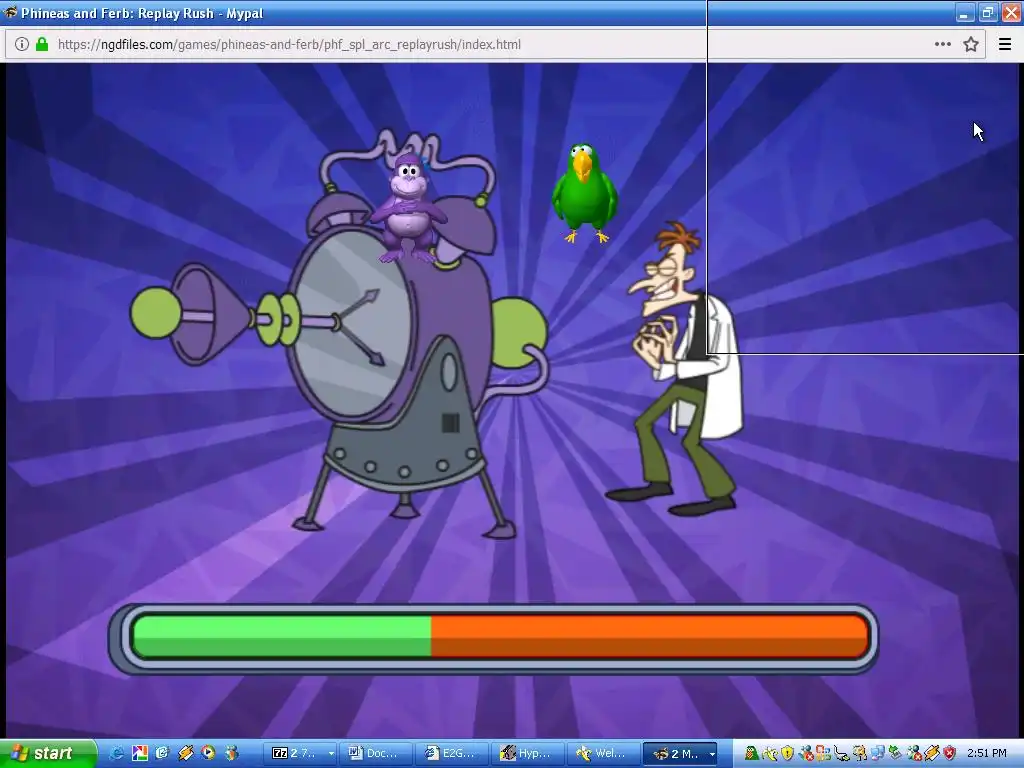
Task: Expand the Mypal taskbar group arrow
Action: tap(712, 754)
